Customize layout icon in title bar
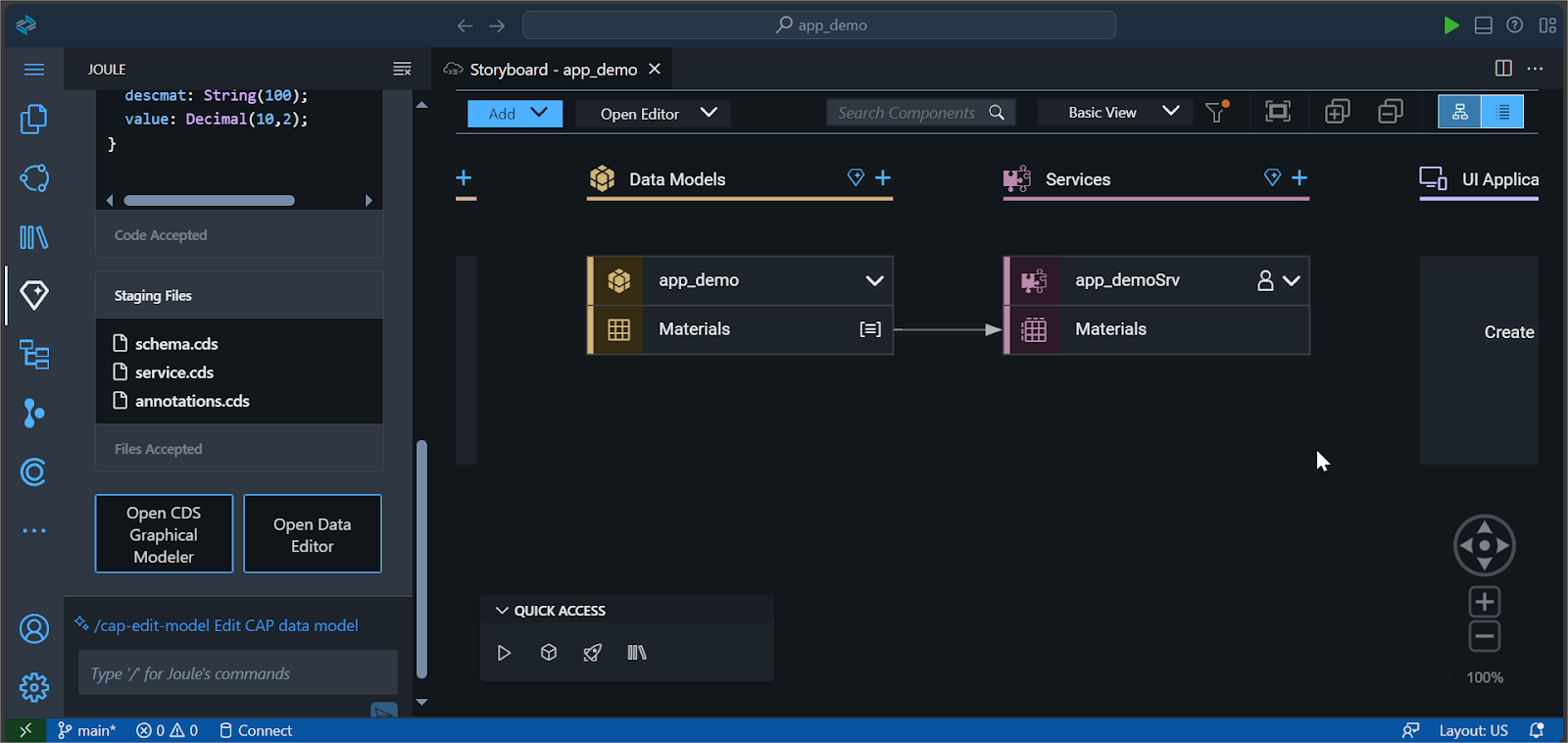1568x743 pixels. (x=1547, y=25)
